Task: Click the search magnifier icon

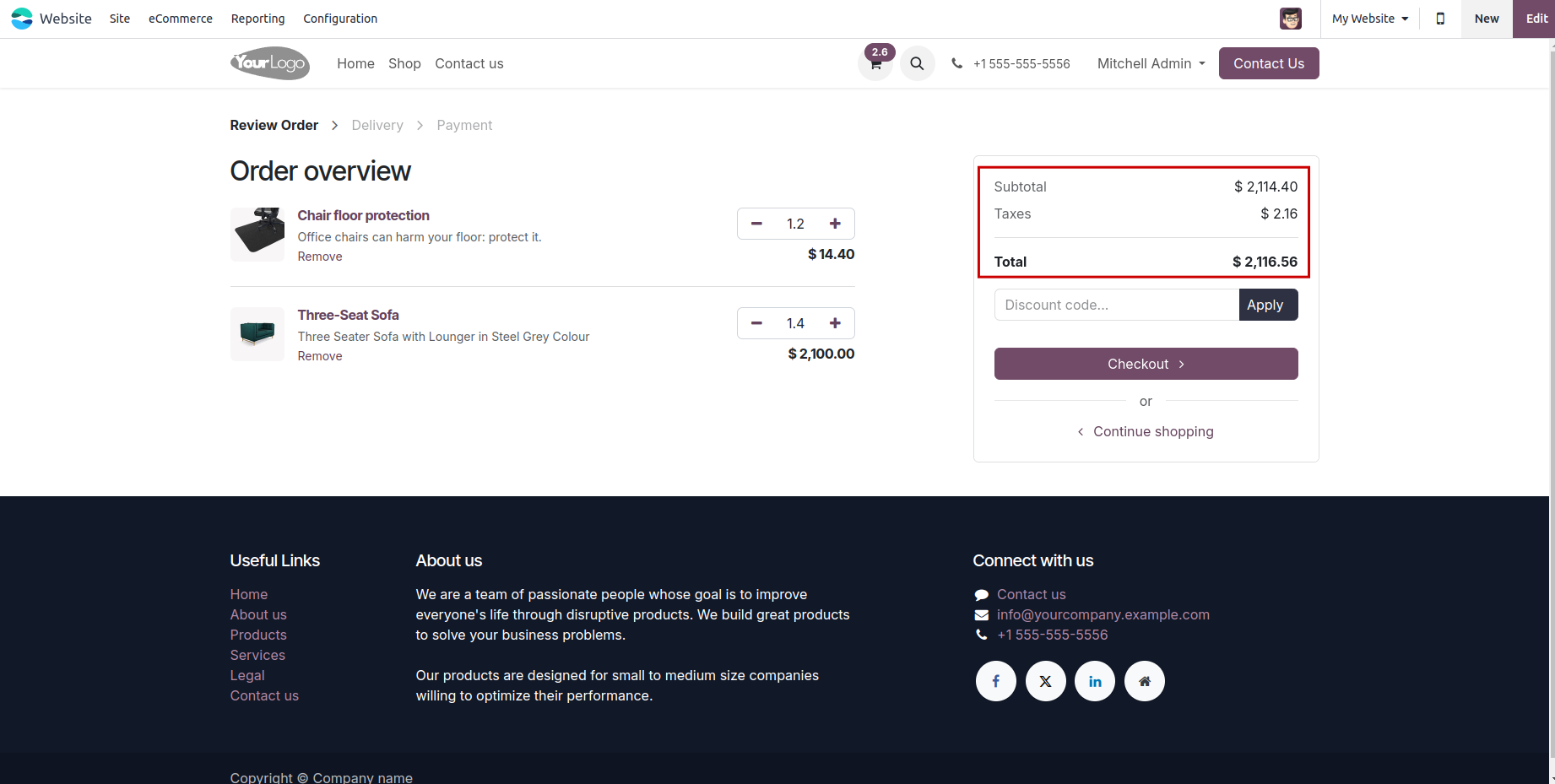Action: click(x=917, y=63)
